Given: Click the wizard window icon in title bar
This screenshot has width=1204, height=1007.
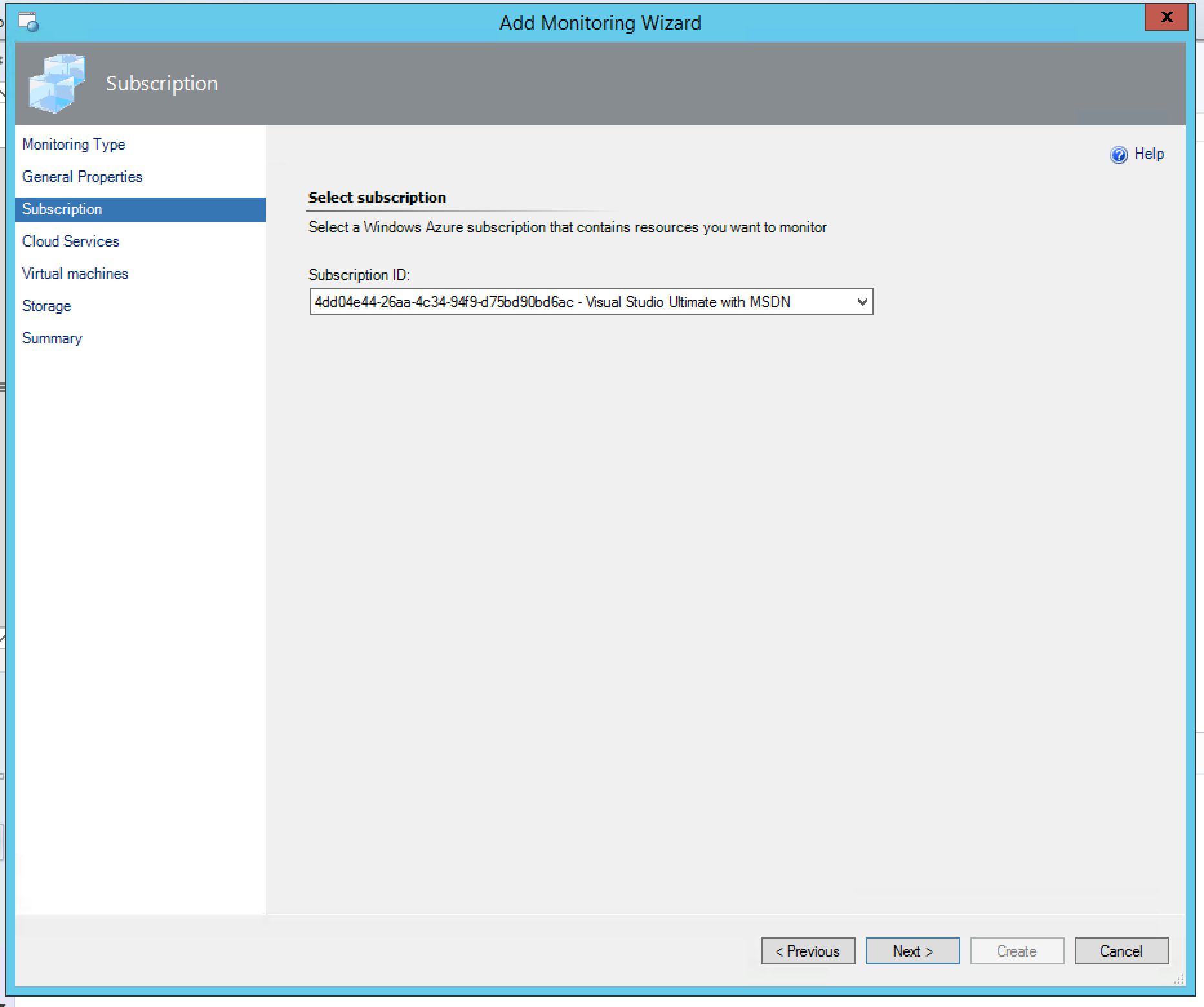Looking at the screenshot, I should (28, 23).
